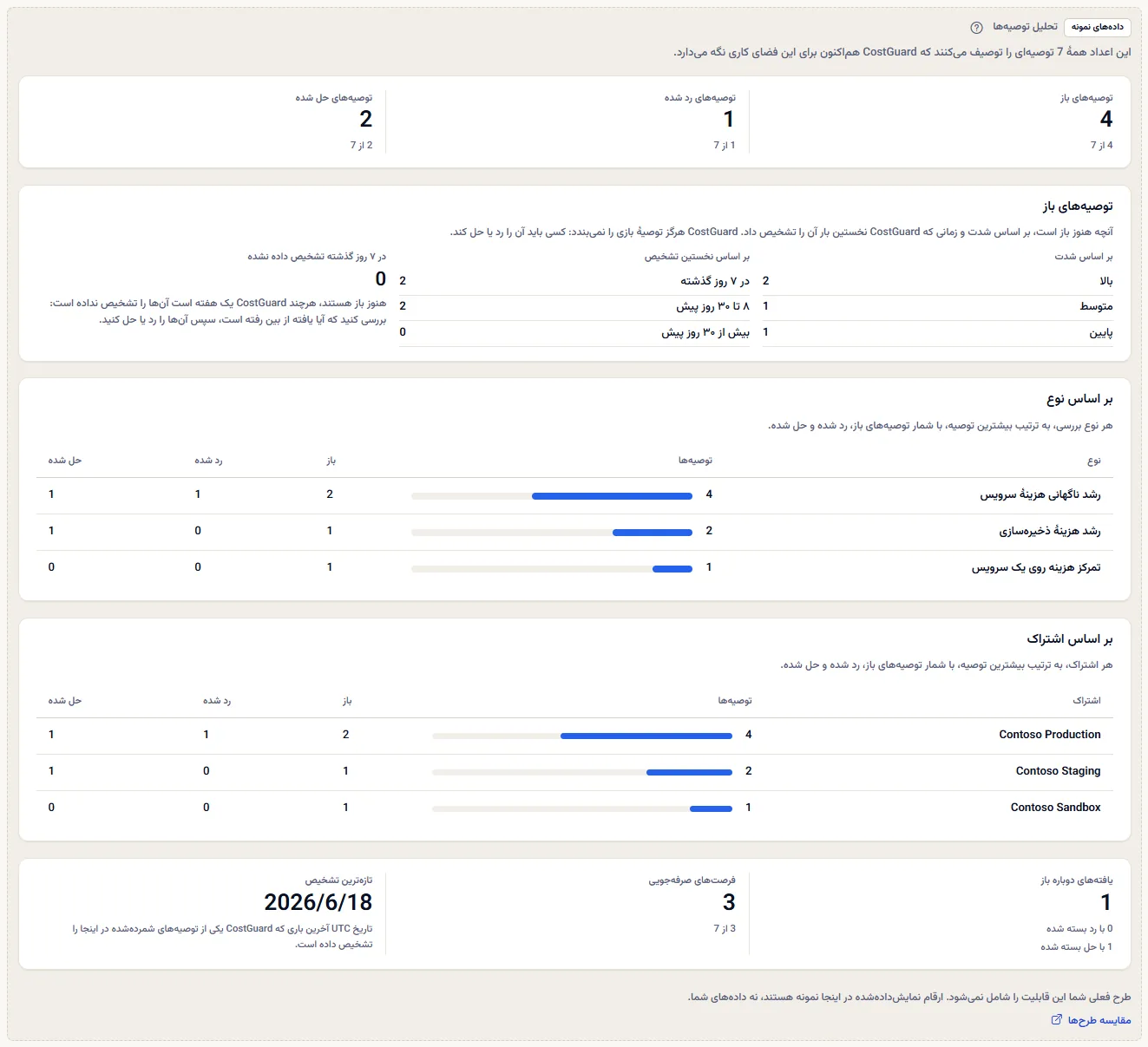Open the مقایسه طرح‌ها link
This screenshot has width=1148, height=1047.
(1091, 1020)
